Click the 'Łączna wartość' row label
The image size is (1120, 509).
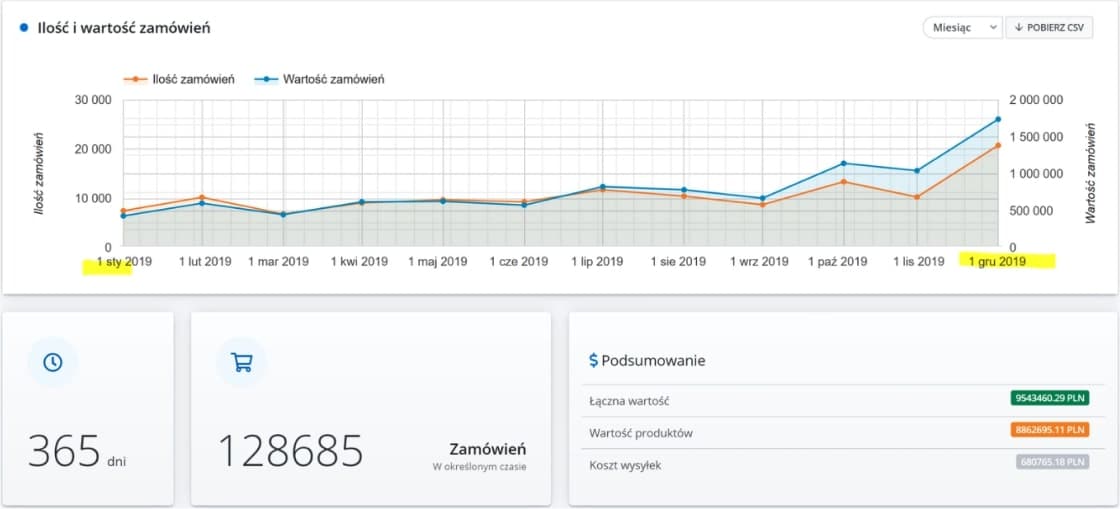coord(629,401)
